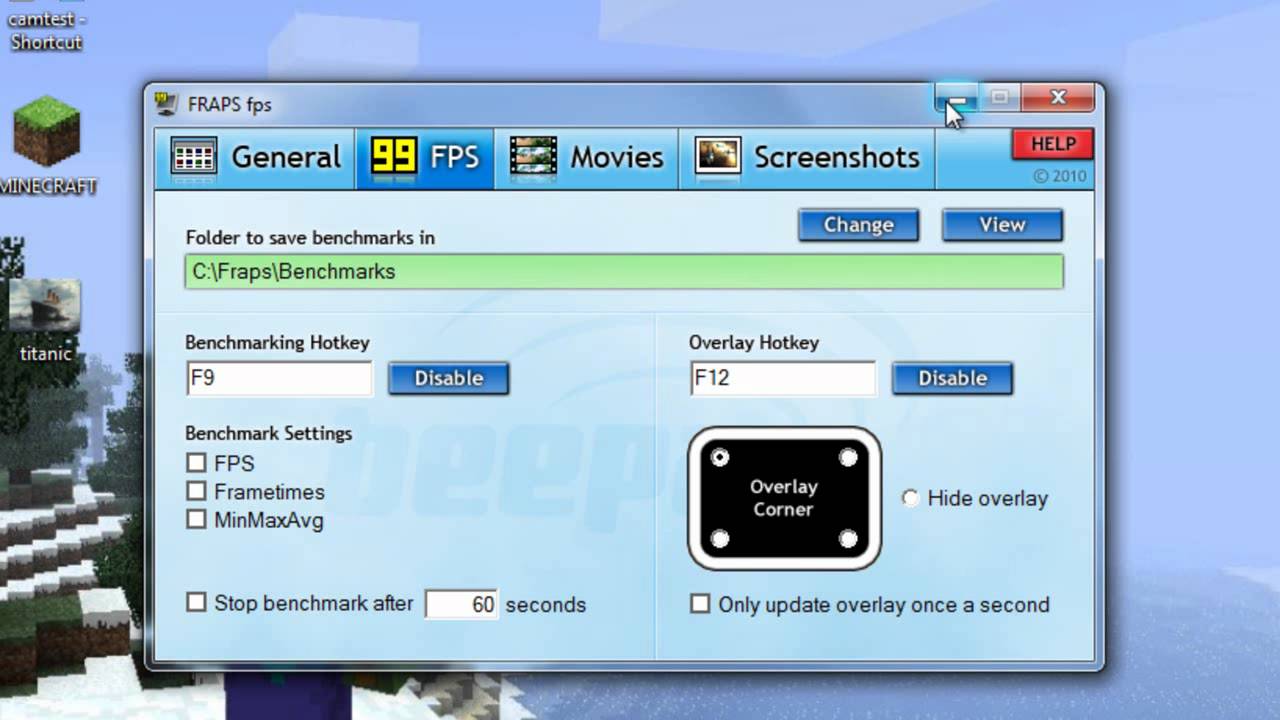Viewport: 1280px width, 720px height.
Task: Click the Movies filmstrip icon
Action: point(533,157)
